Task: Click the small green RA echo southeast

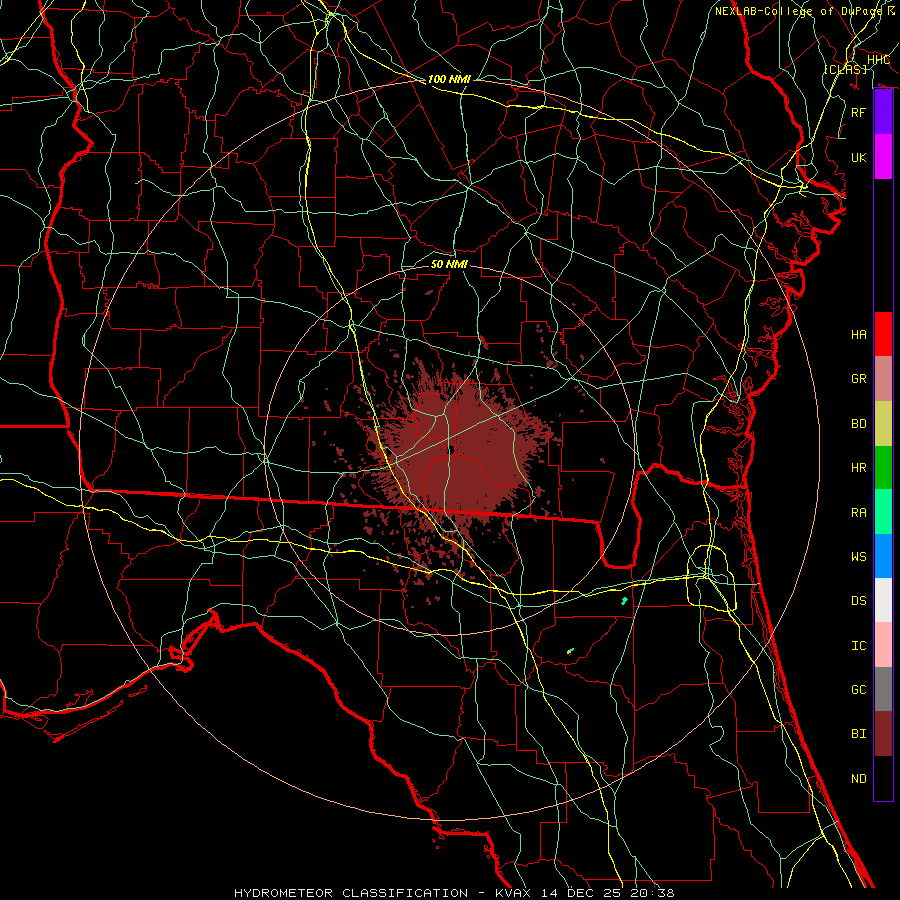Action: click(624, 601)
